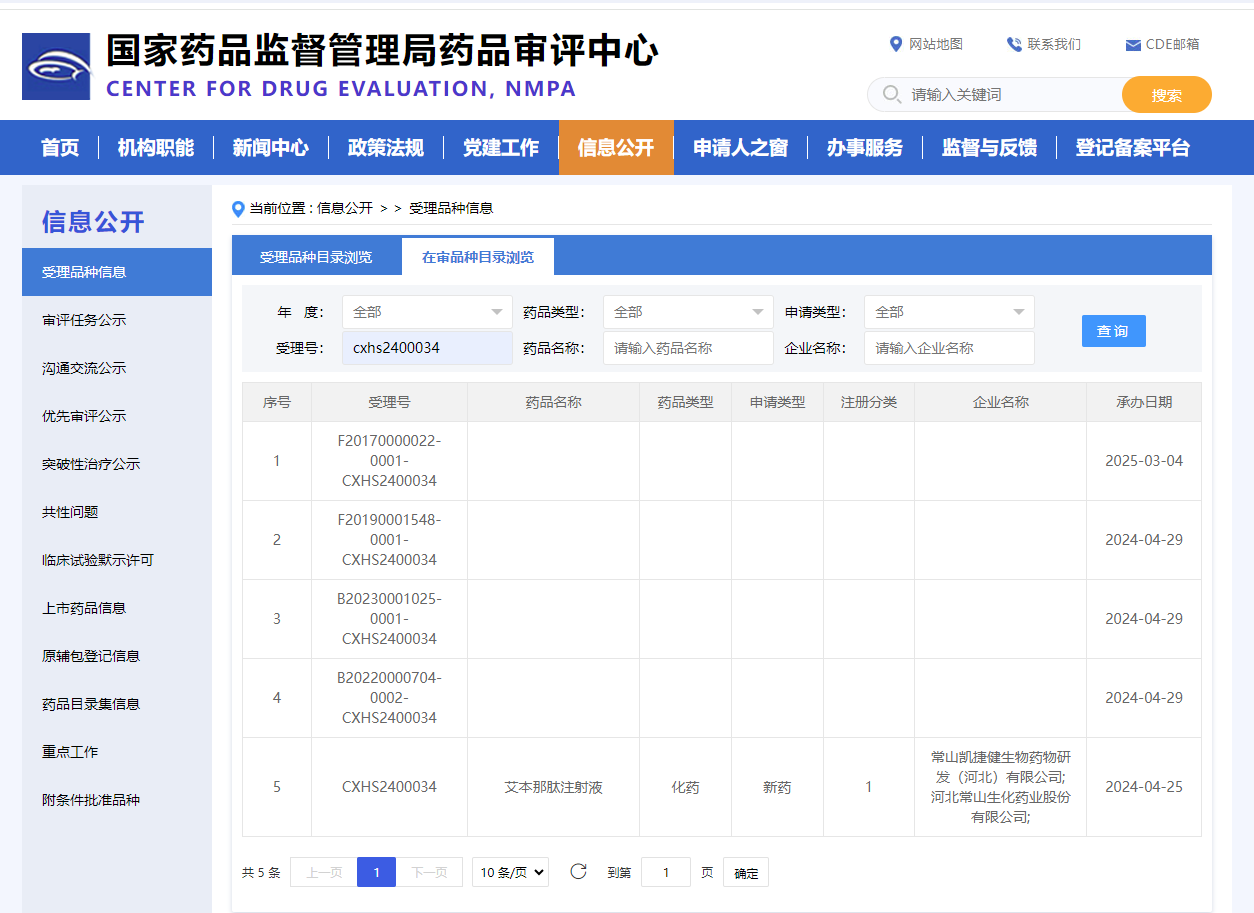This screenshot has height=913, width=1254.
Task: Click the orange 搜索 search button
Action: tap(1166, 95)
